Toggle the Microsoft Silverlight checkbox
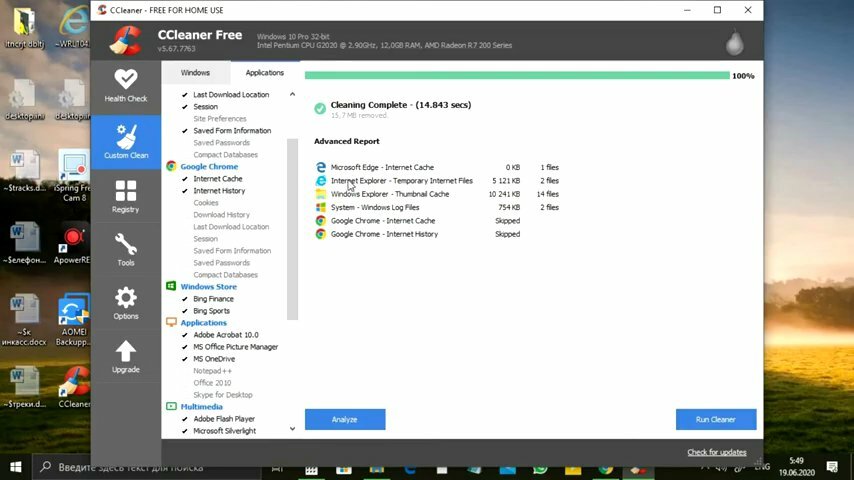854x480 pixels. coord(185,431)
